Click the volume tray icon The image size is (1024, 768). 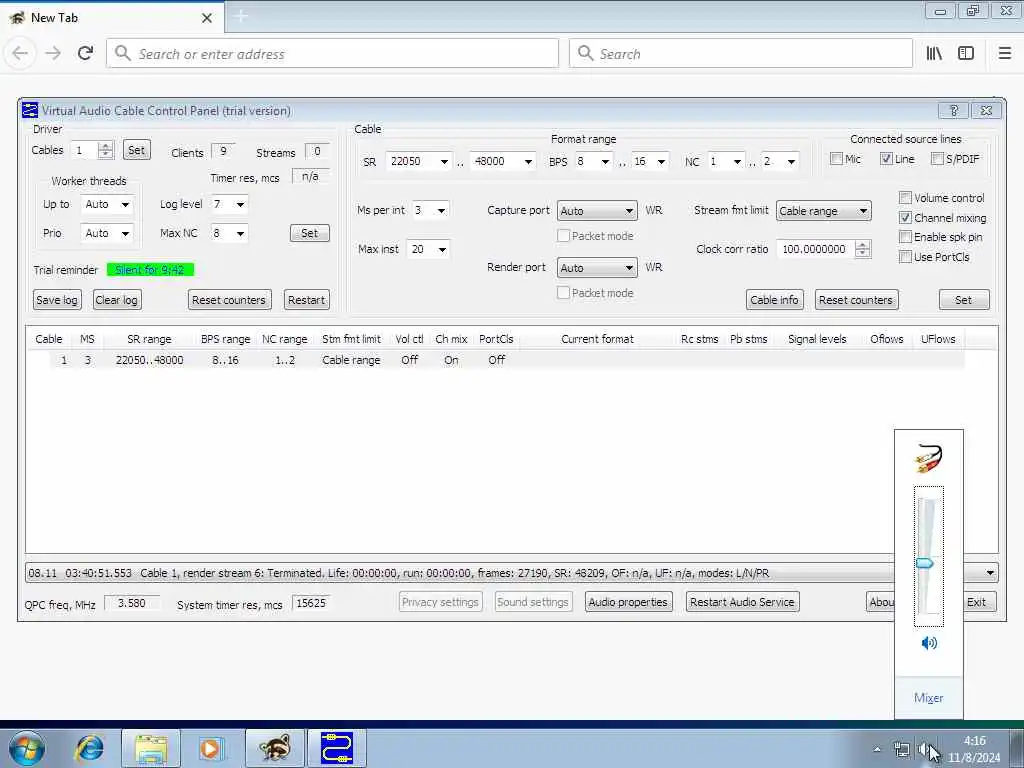pos(923,750)
